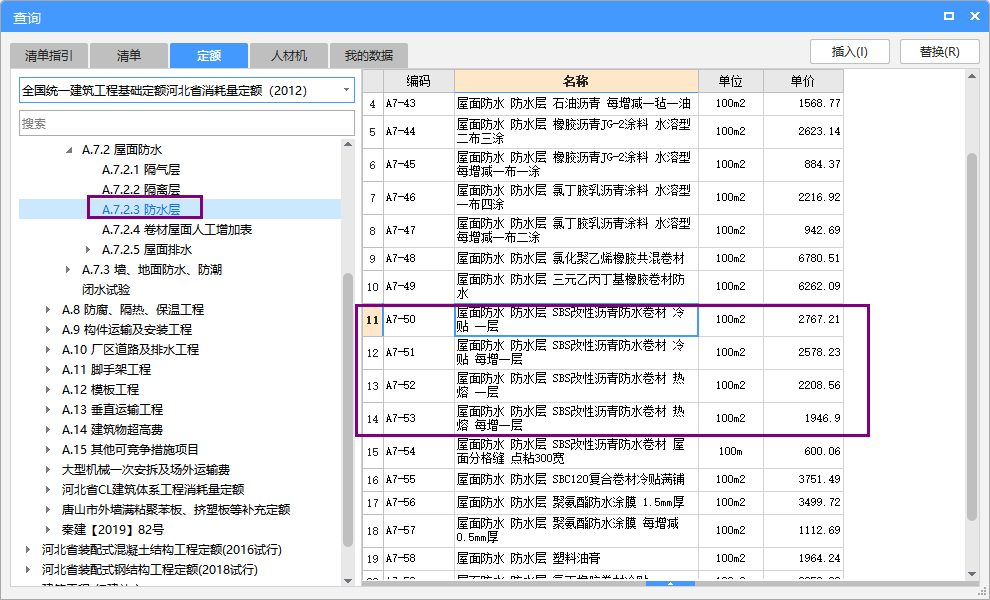Expand the A.10 厂区道路及排水工程 node

coord(48,350)
